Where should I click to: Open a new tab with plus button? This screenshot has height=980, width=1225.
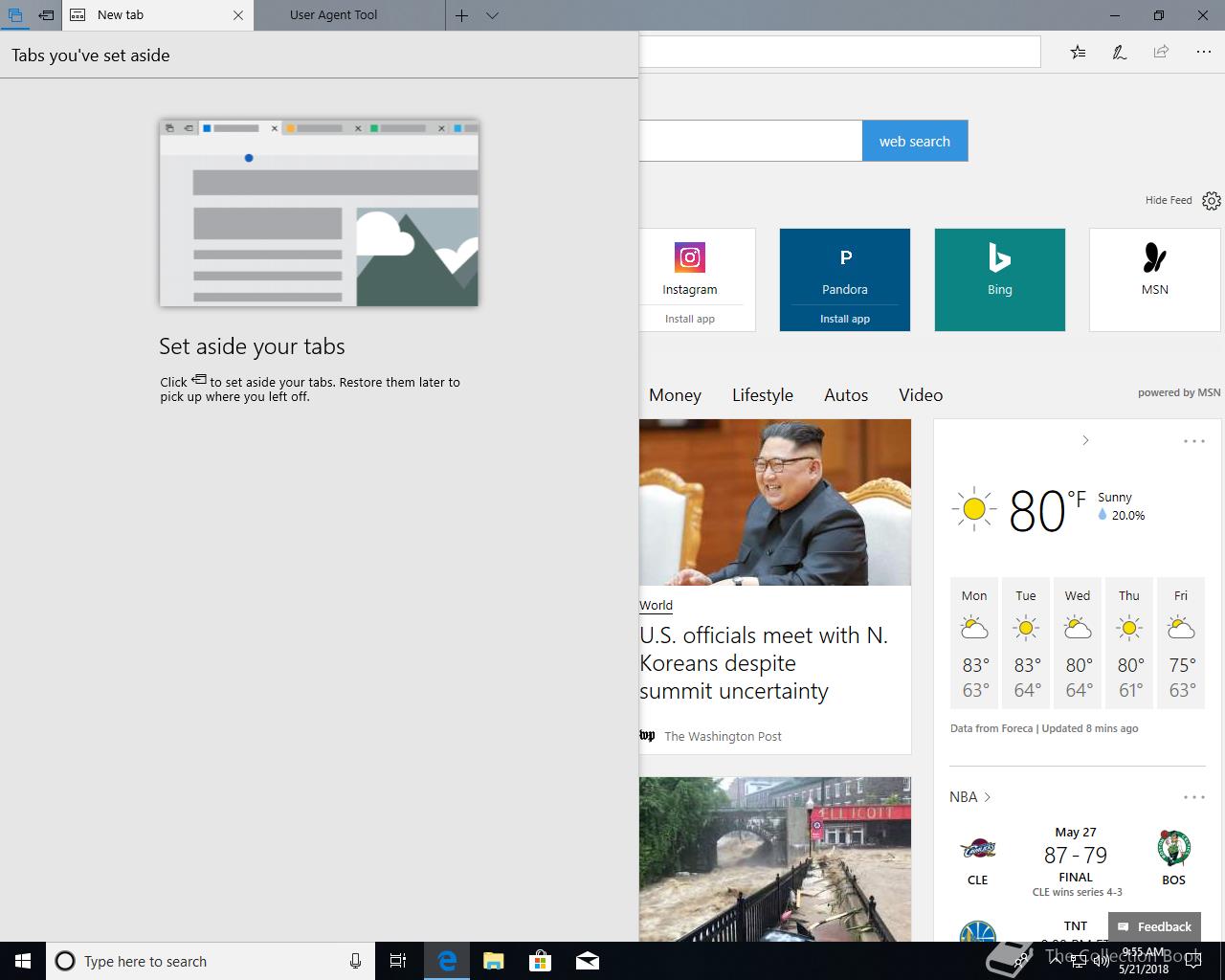pos(461,15)
